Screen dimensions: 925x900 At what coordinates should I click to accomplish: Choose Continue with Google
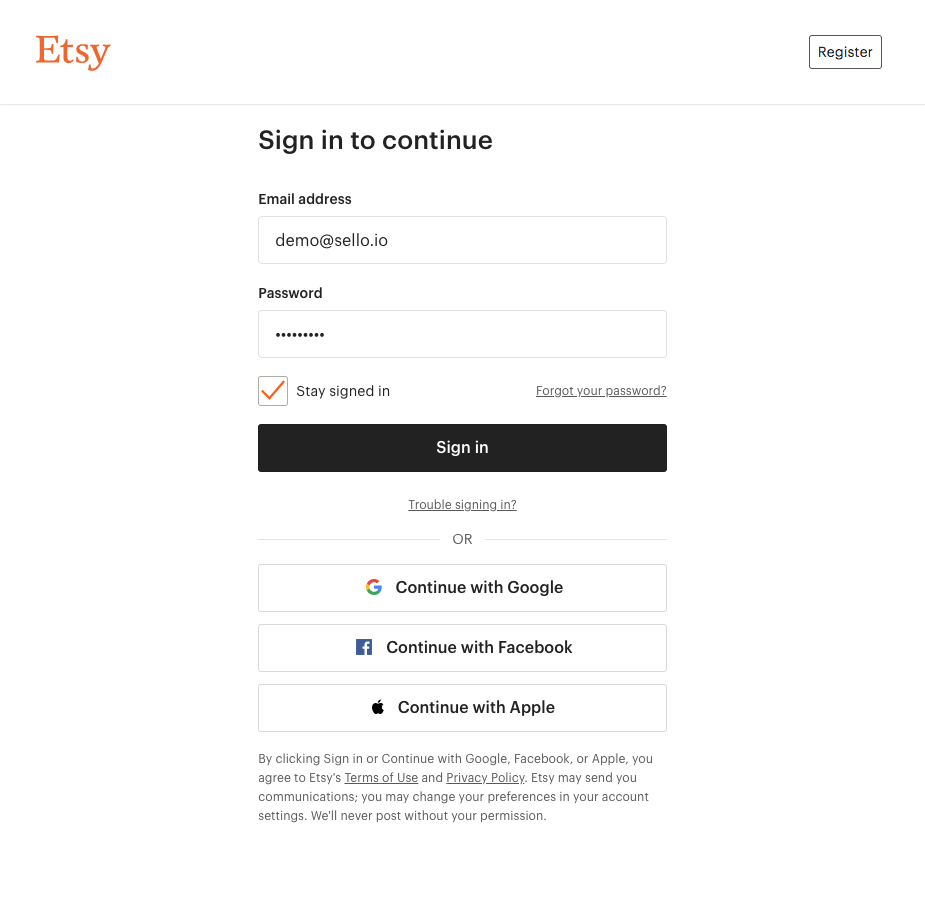point(462,588)
